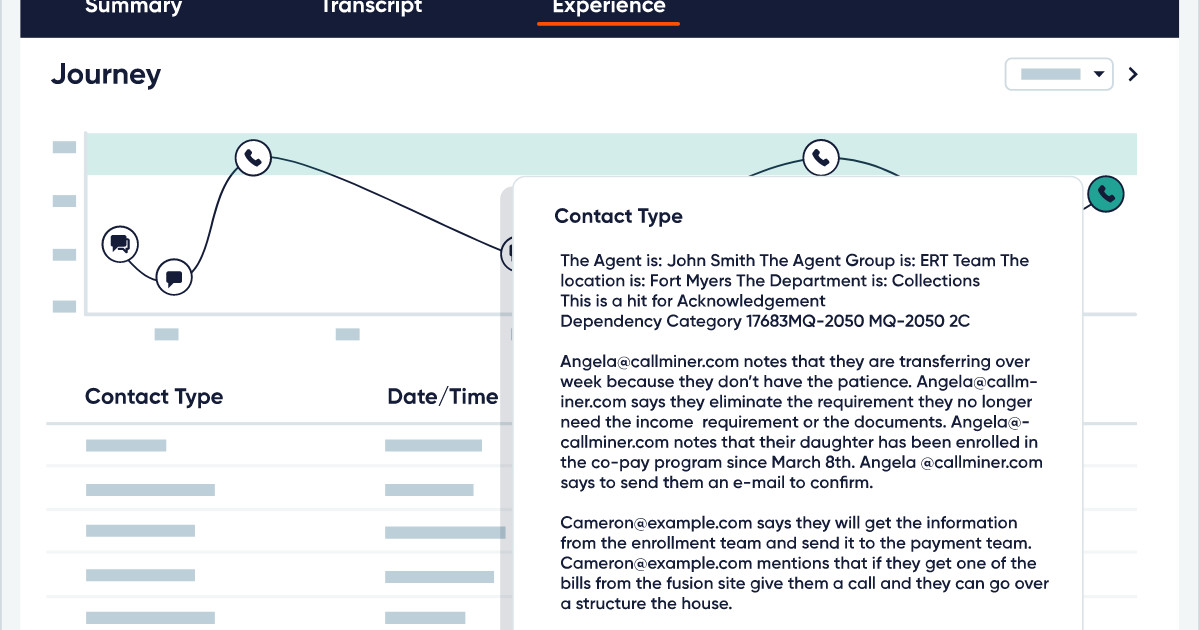The width and height of the screenshot is (1200, 630).
Task: Click the Journey section heading
Action: pos(106,74)
